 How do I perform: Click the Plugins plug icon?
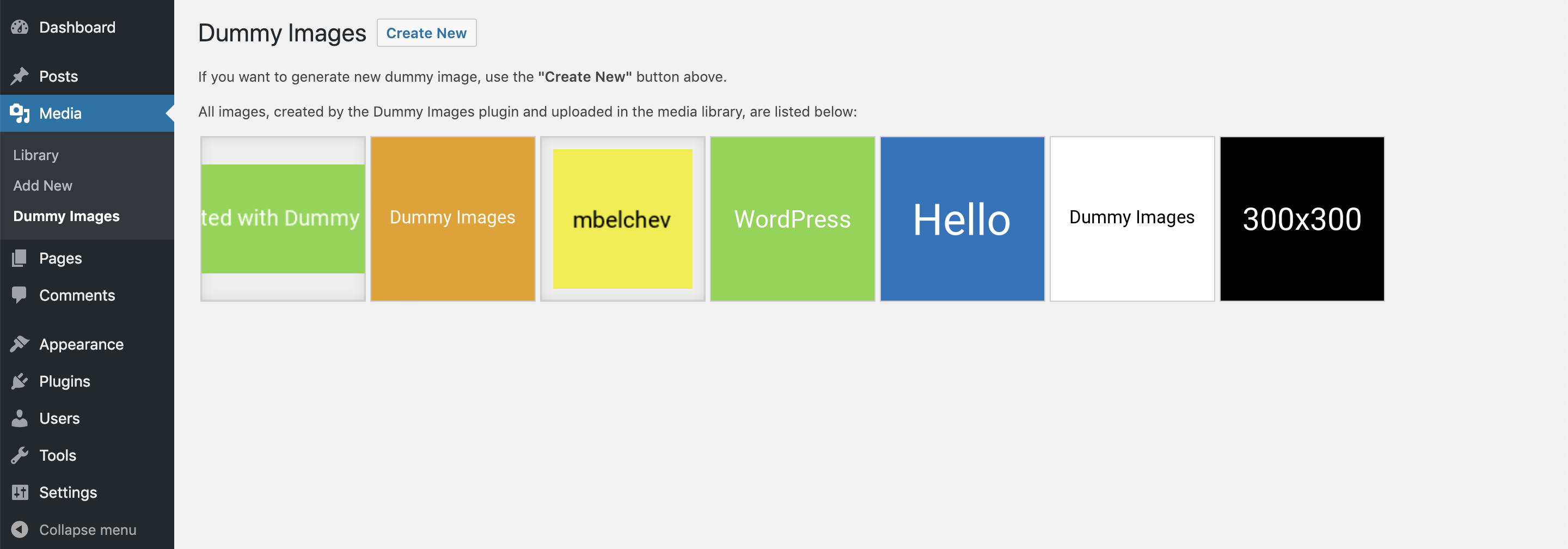pyautogui.click(x=20, y=382)
